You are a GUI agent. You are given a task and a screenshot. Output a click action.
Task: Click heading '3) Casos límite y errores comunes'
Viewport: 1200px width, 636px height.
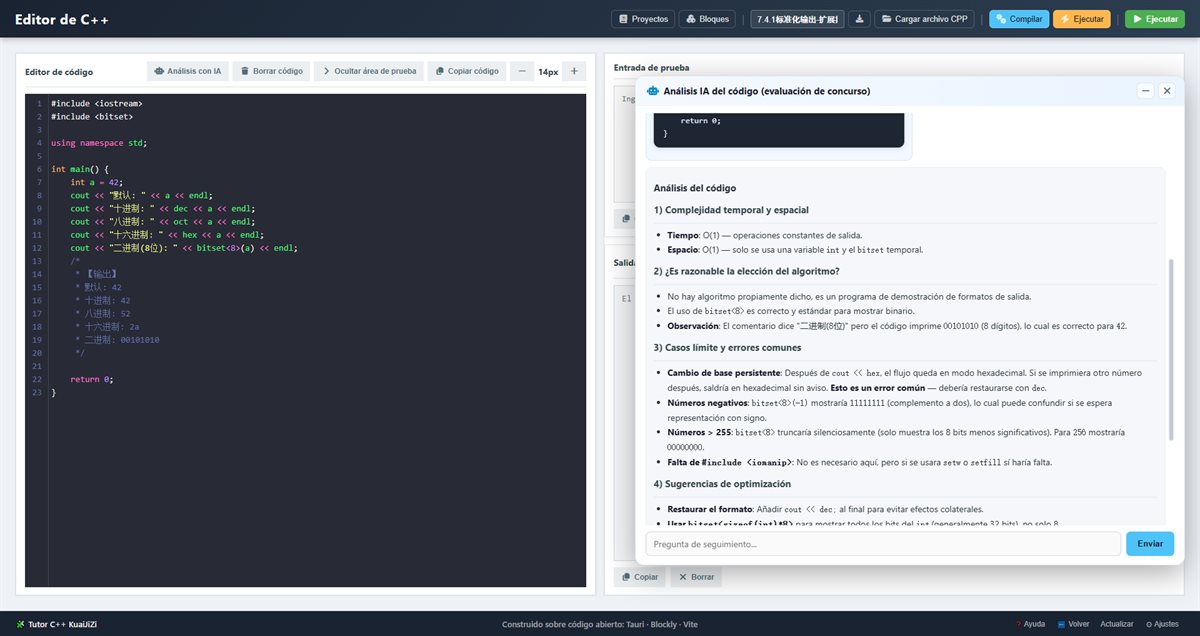727,347
